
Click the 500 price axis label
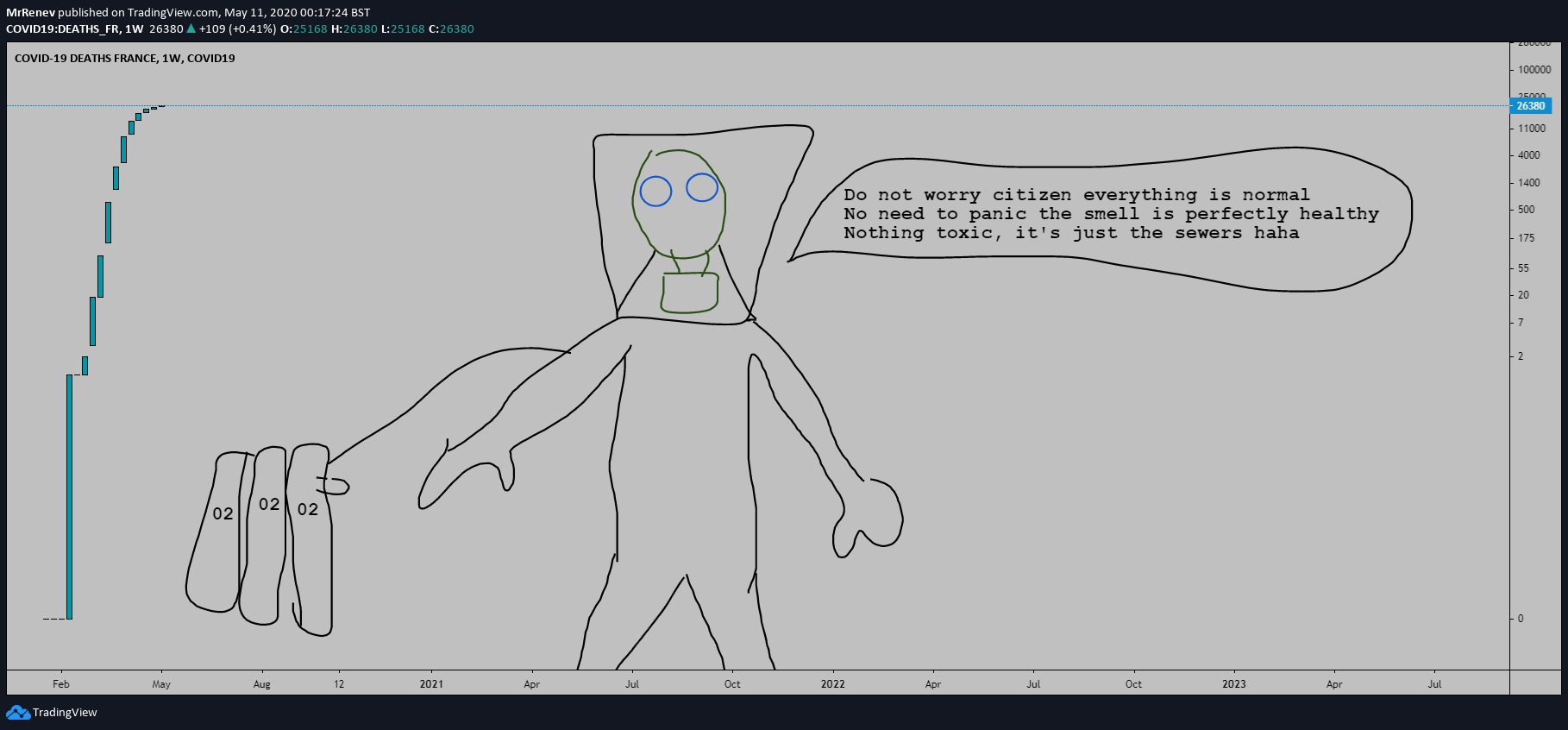pyautogui.click(x=1527, y=210)
